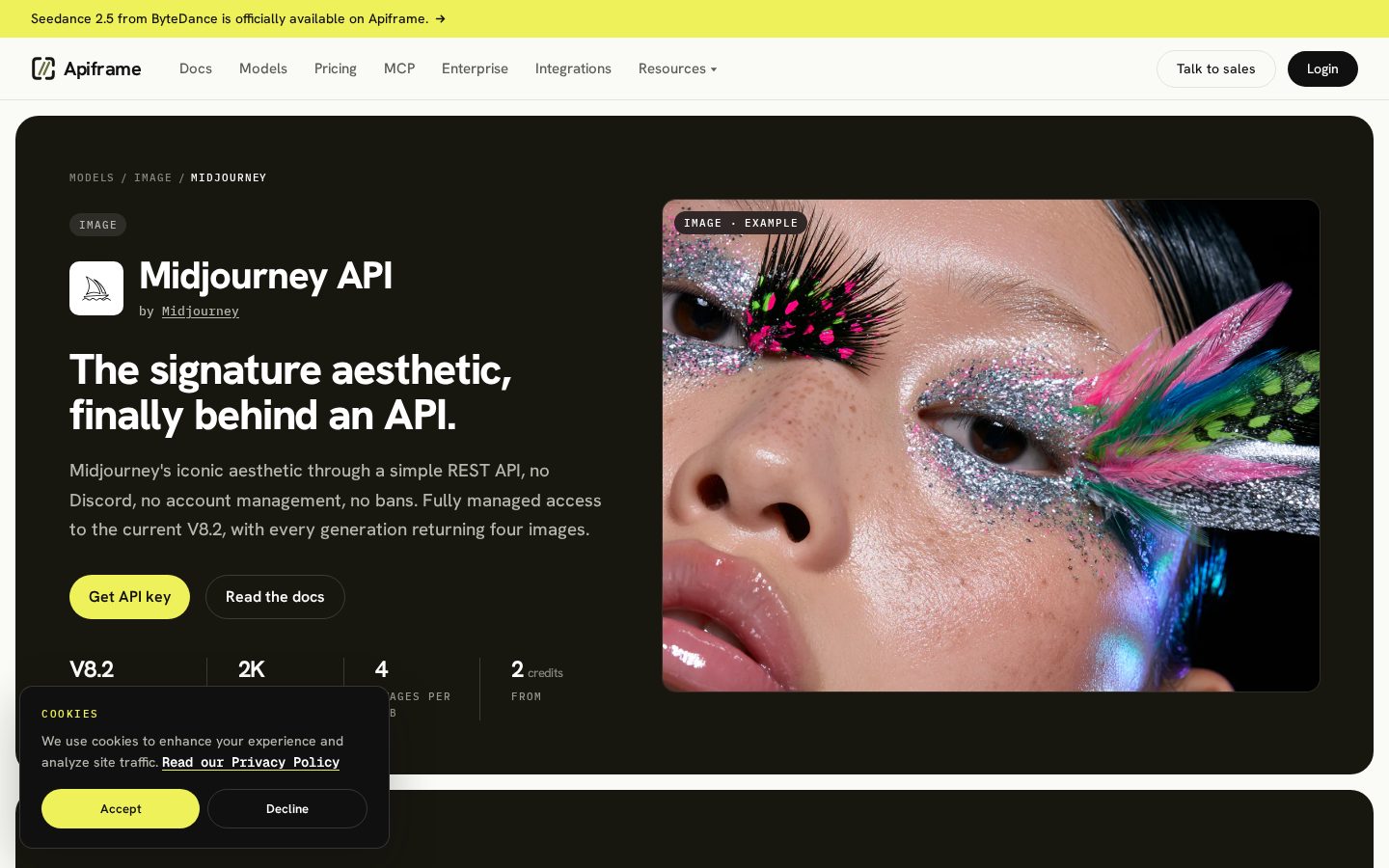
Task: Click the 'COOKIES' heading text
Action: 69,714
